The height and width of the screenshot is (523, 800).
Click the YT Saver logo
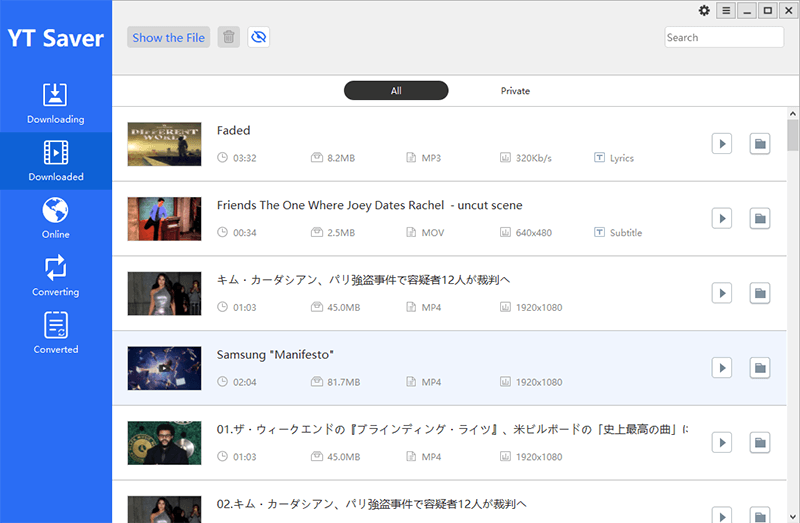coord(56,38)
